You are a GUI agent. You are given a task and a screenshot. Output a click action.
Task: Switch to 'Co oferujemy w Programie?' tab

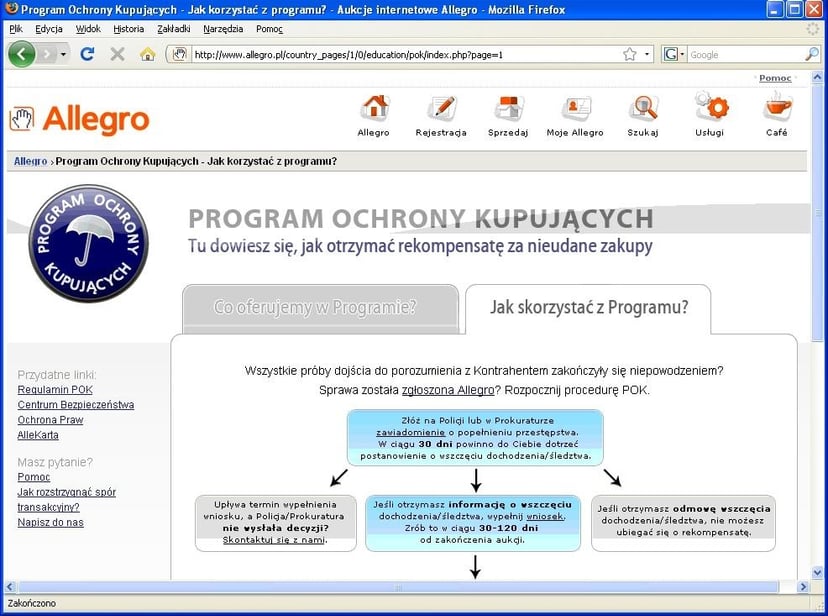click(x=321, y=308)
